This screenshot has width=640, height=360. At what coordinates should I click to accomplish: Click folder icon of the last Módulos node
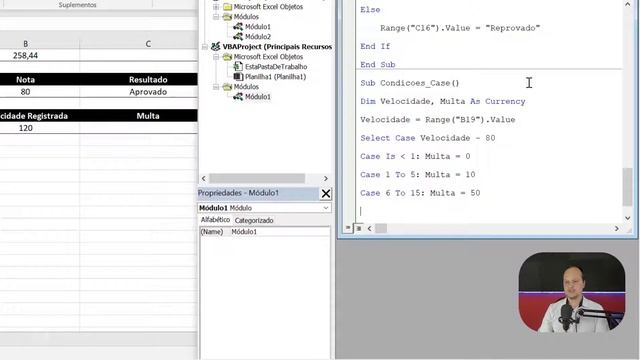tap(227, 87)
